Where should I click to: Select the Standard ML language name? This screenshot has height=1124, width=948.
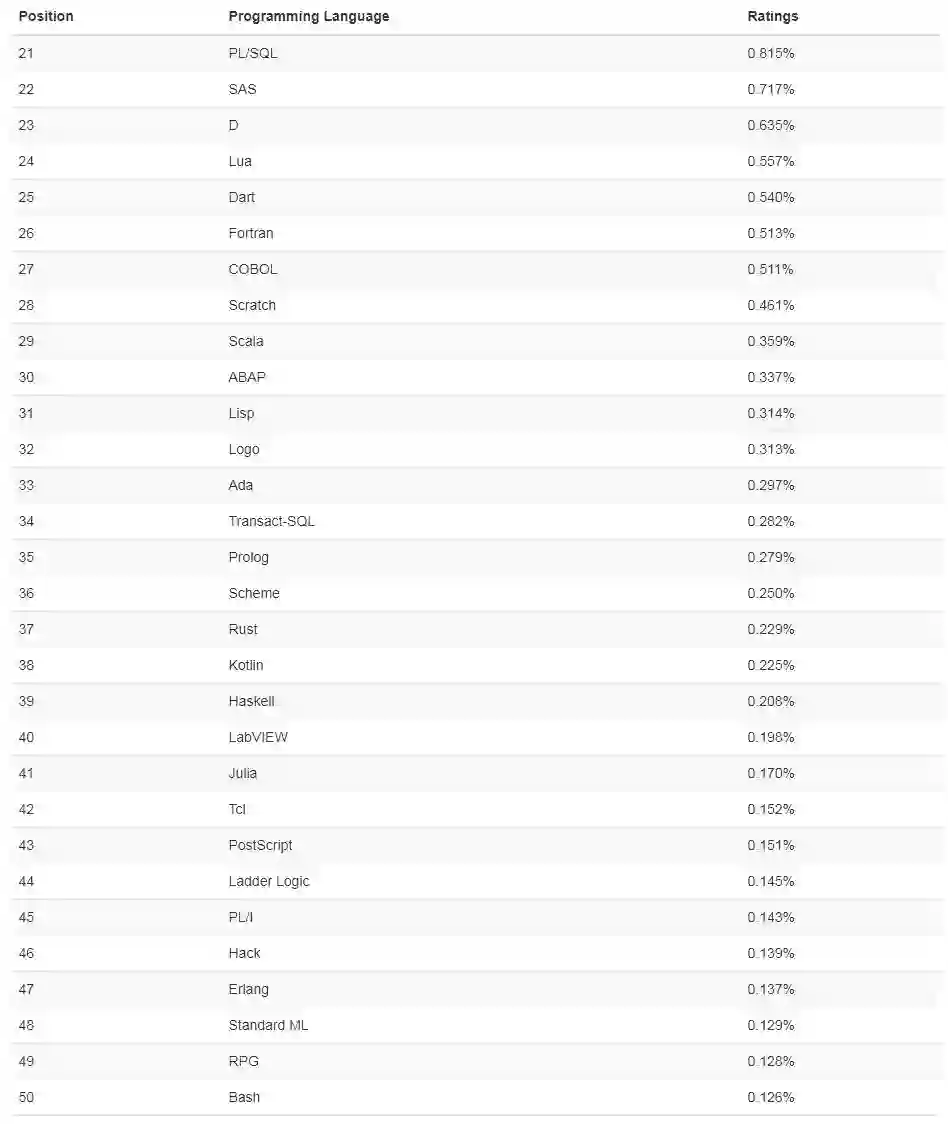click(x=268, y=1025)
